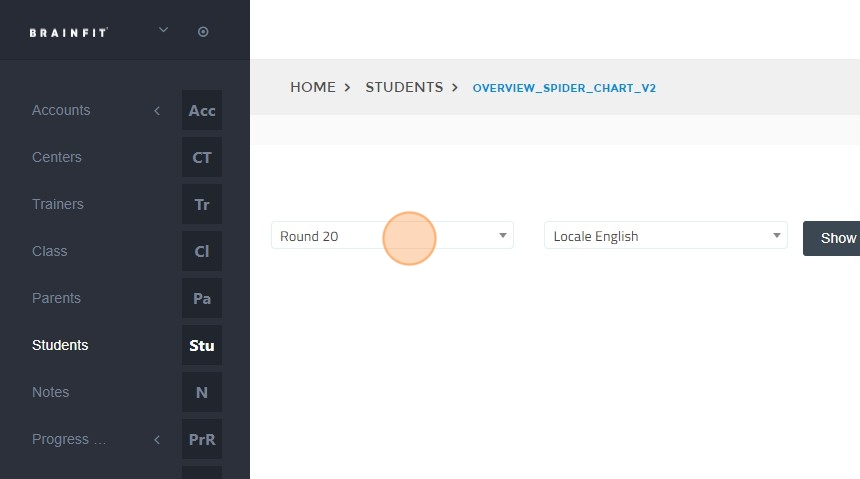Open Centers in the sidebar

[56, 157]
